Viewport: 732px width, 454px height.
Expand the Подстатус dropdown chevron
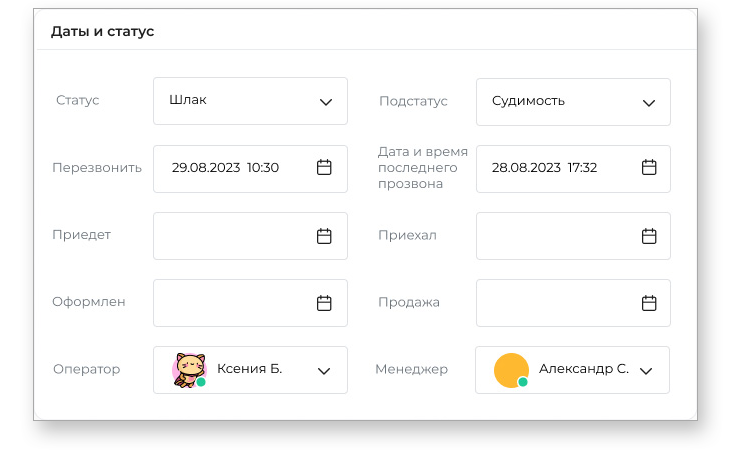pos(648,102)
